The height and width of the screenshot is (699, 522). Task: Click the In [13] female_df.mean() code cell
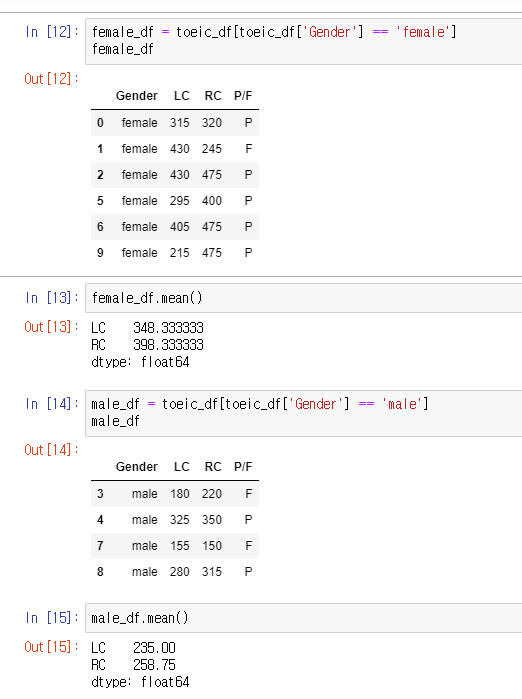(304, 298)
